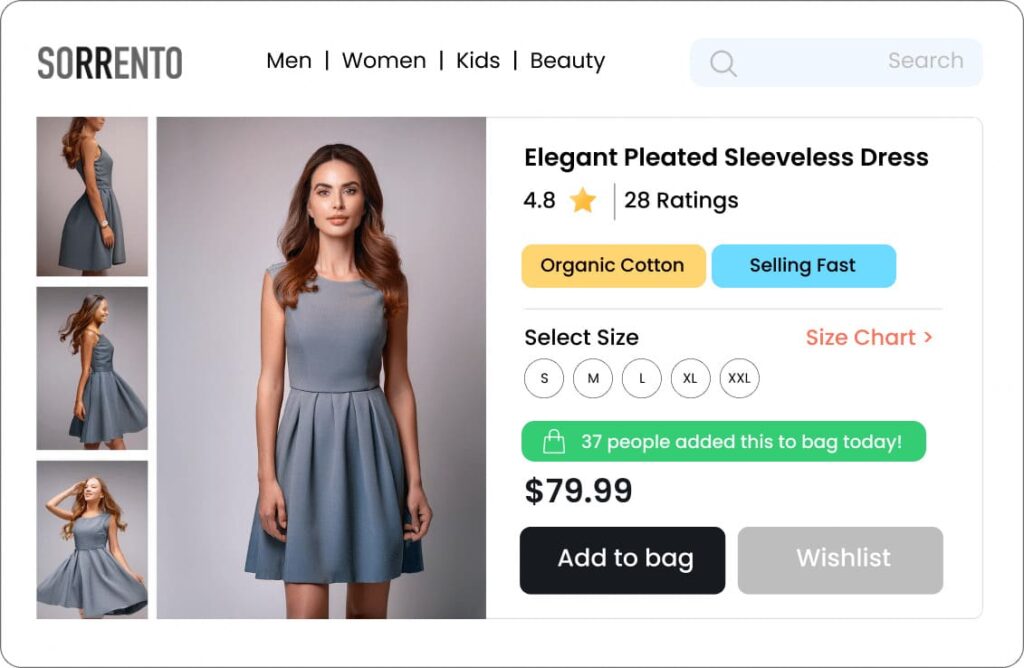Click the shopping bag icon in green banner

coord(553,441)
